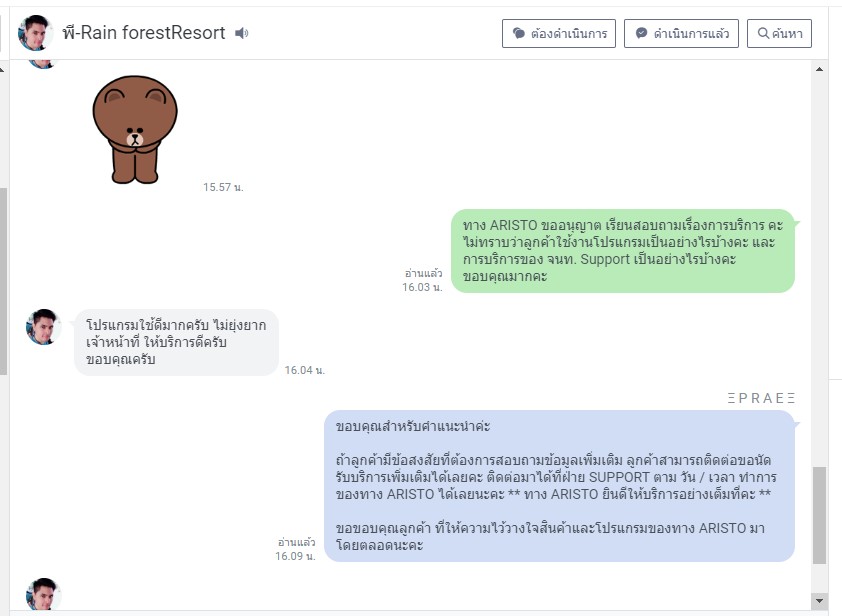Click the speaker mute icon beside chat name
This screenshot has width=842, height=616.
pos(242,33)
